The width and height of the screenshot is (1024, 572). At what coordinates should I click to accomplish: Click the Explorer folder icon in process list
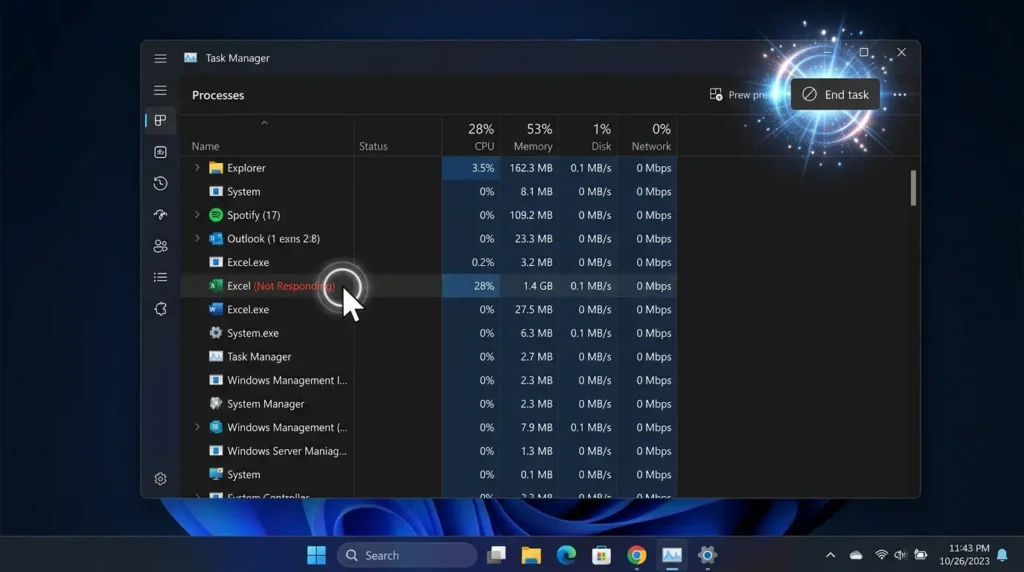216,168
